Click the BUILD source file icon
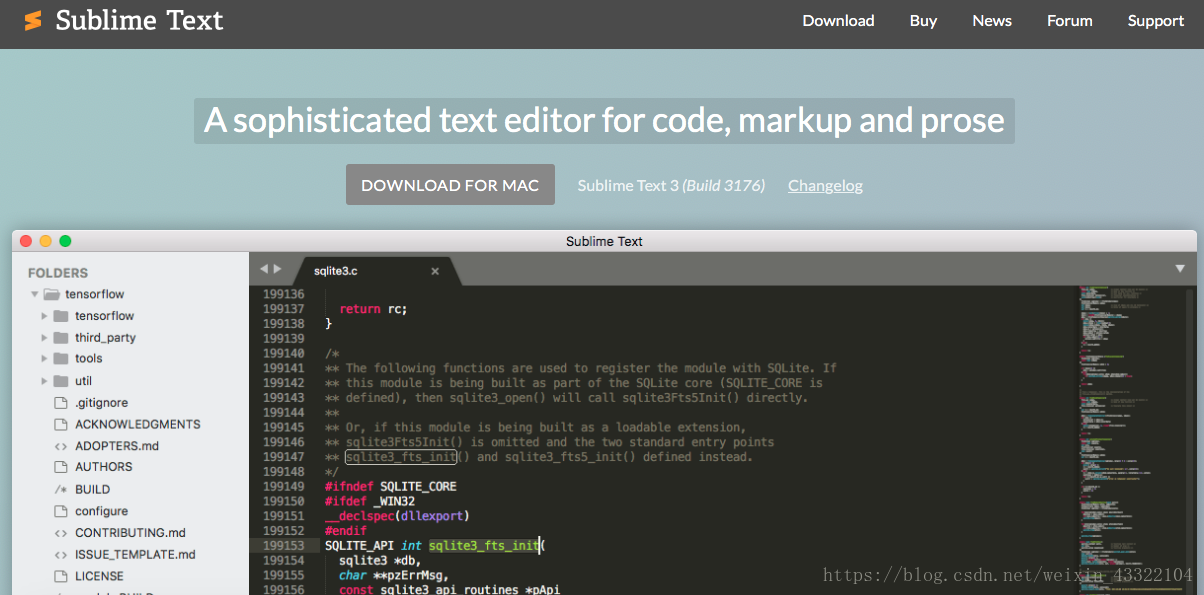This screenshot has height=595, width=1204. pyautogui.click(x=61, y=489)
